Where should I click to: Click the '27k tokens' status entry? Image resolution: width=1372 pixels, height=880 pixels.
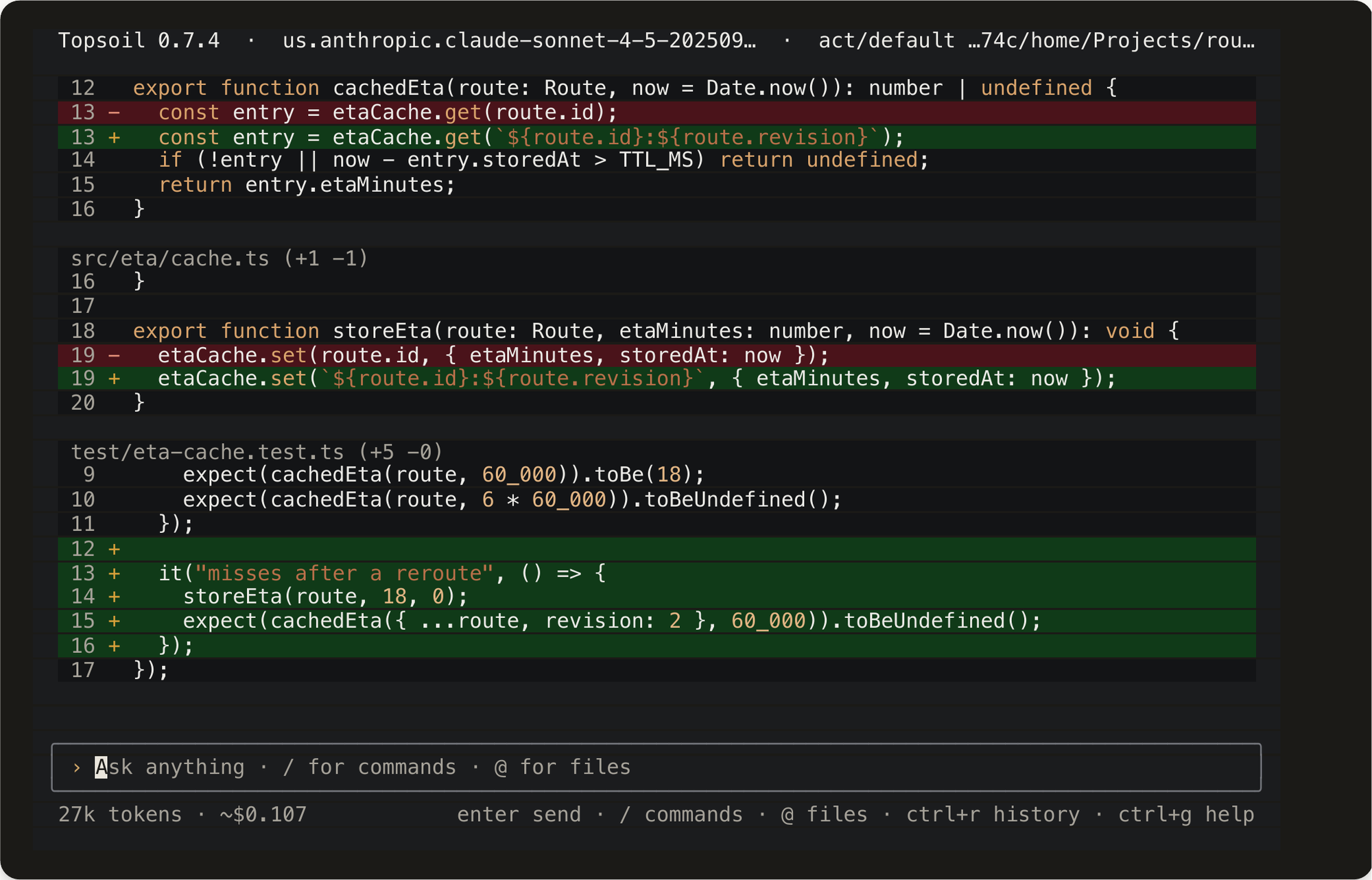[x=120, y=814]
